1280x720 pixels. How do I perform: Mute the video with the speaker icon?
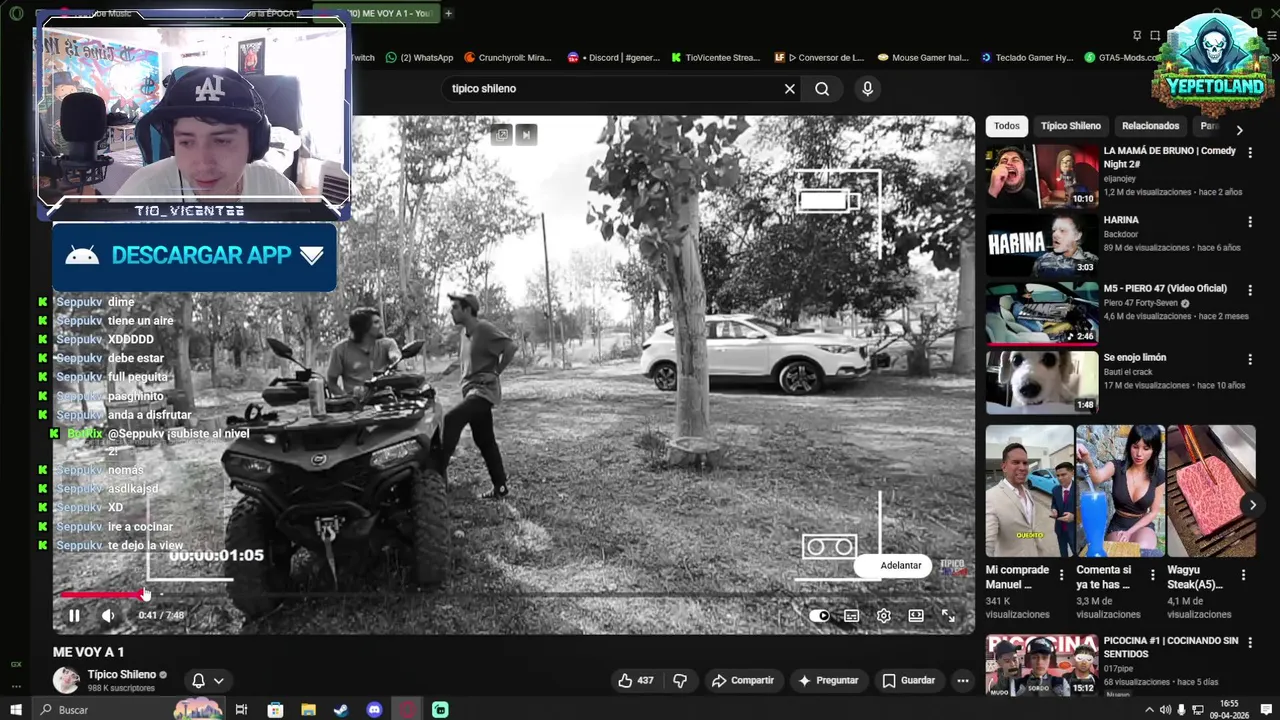coord(108,616)
